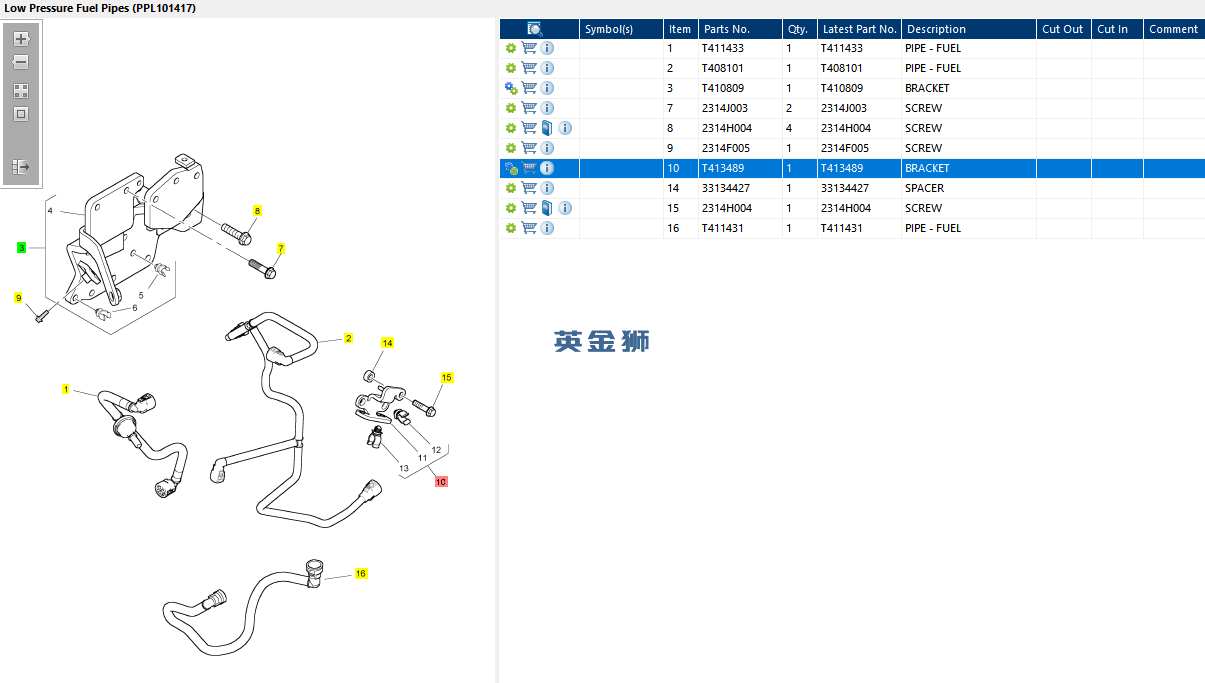Open info for item 2 T408101
The image size is (1205, 683).
547,68
